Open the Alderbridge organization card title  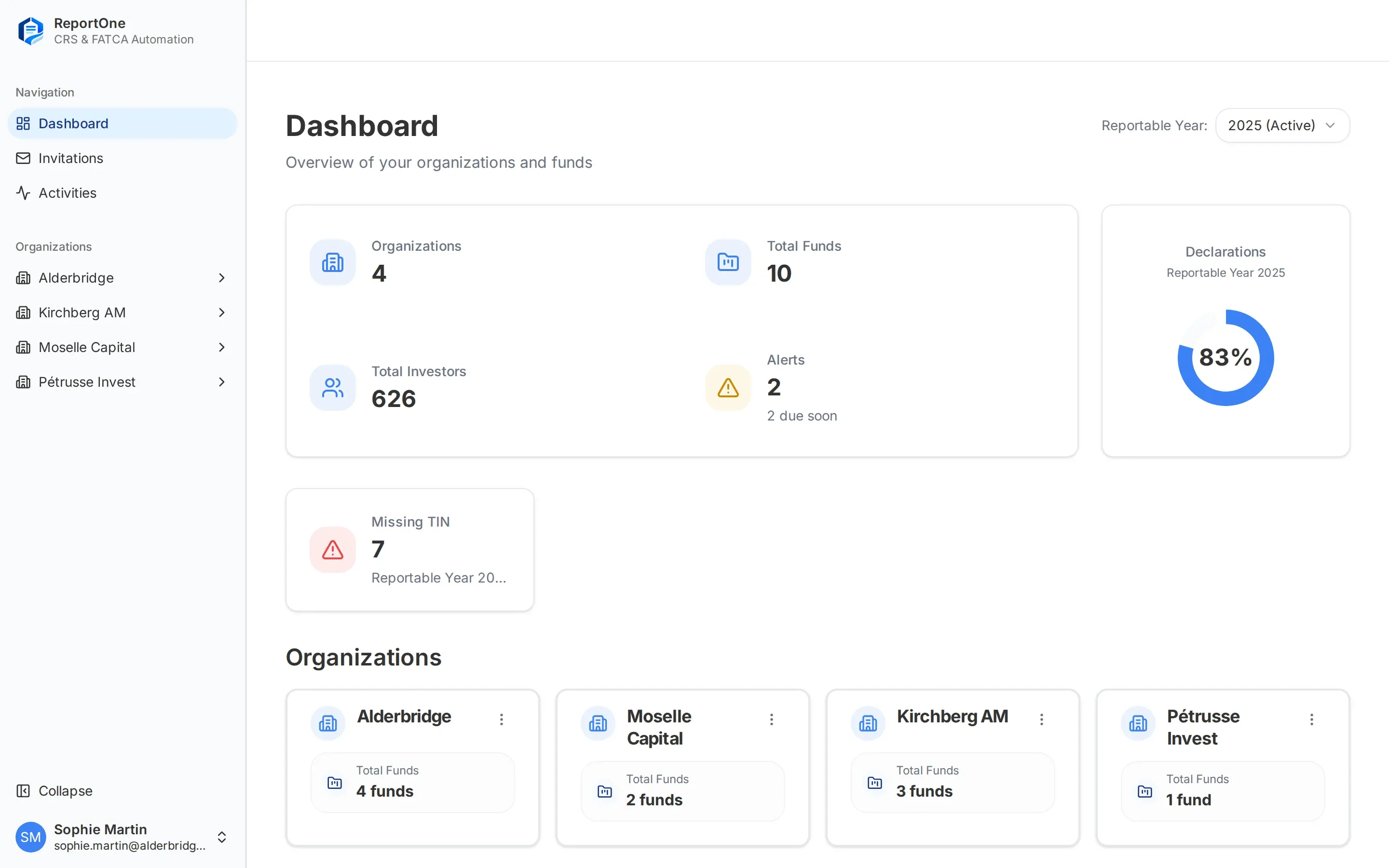click(404, 717)
